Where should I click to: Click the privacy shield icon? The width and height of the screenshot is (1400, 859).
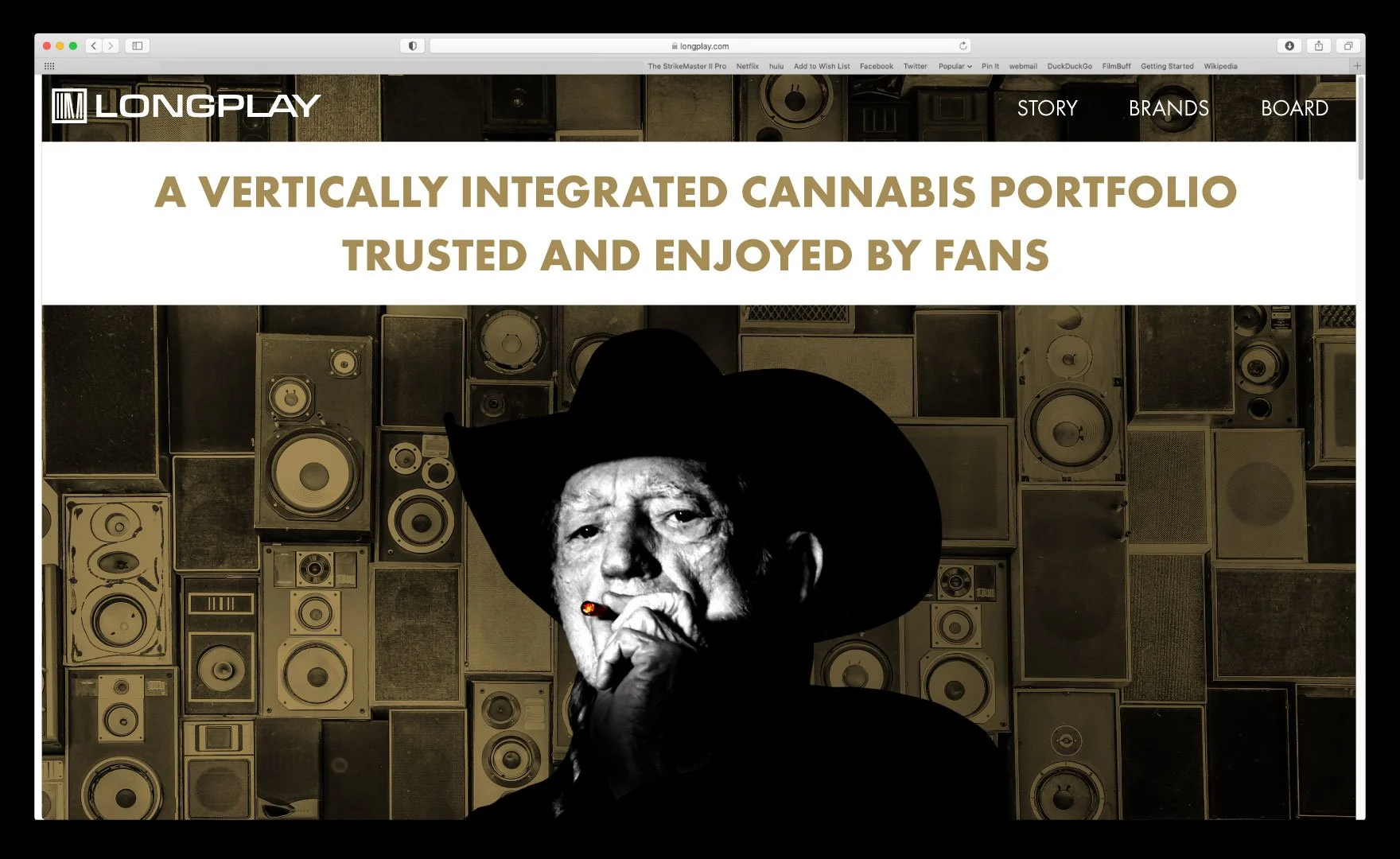[412, 46]
